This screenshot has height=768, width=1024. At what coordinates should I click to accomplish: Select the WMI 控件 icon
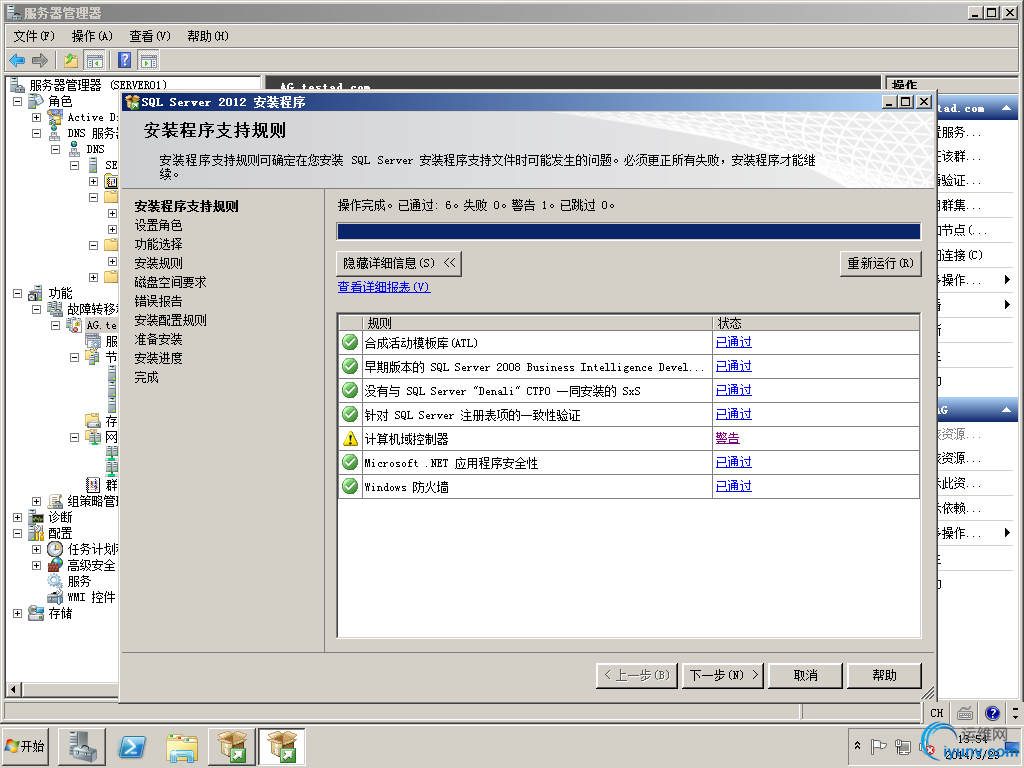[x=55, y=597]
